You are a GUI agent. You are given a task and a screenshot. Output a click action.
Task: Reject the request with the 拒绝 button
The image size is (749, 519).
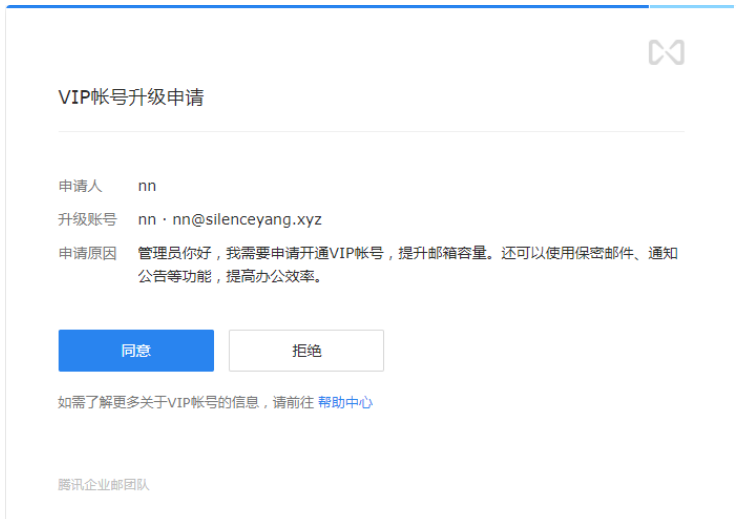pos(306,351)
